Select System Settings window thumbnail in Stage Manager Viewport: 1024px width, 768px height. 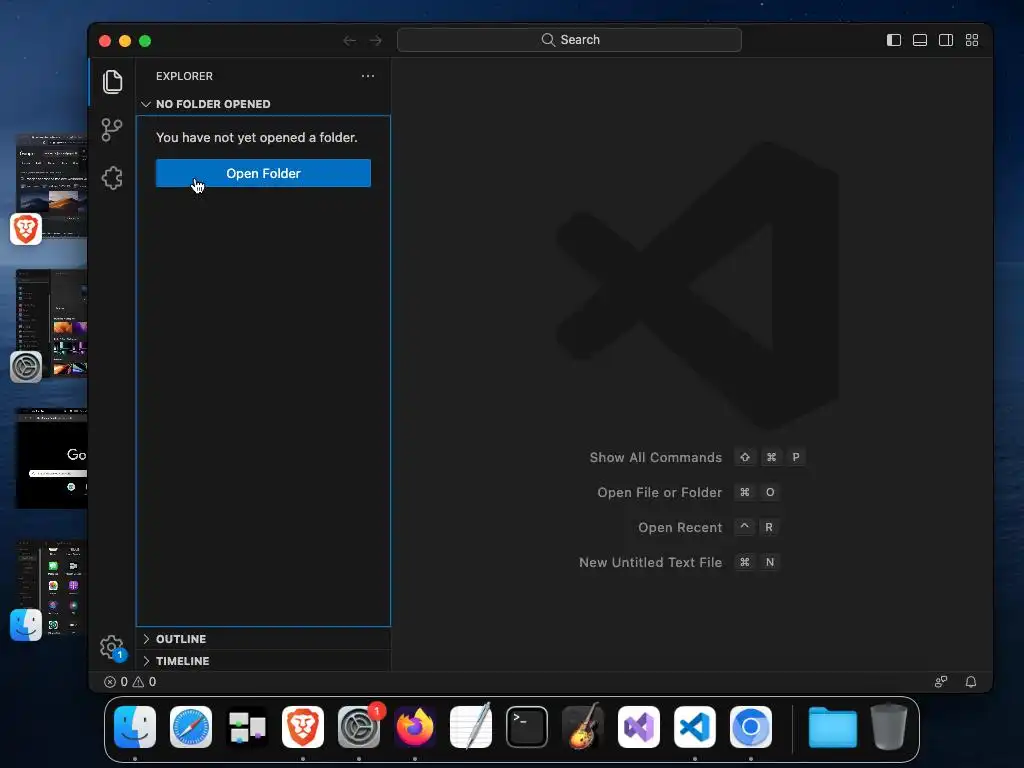(x=51, y=323)
